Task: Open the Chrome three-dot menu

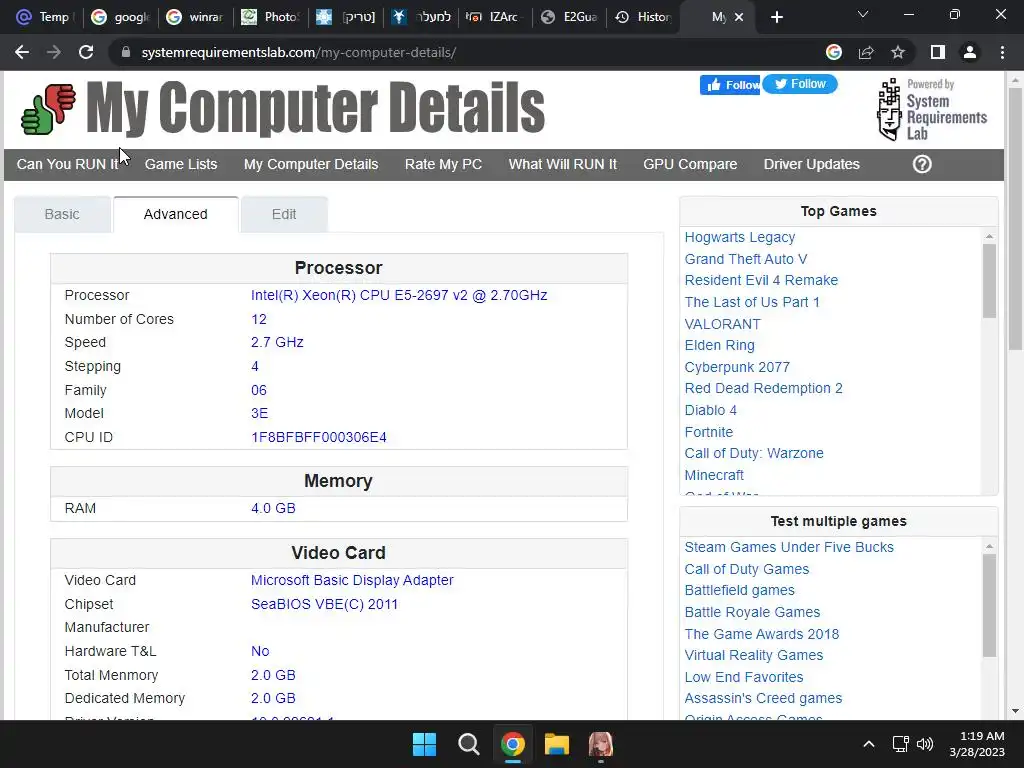Action: (x=1002, y=52)
